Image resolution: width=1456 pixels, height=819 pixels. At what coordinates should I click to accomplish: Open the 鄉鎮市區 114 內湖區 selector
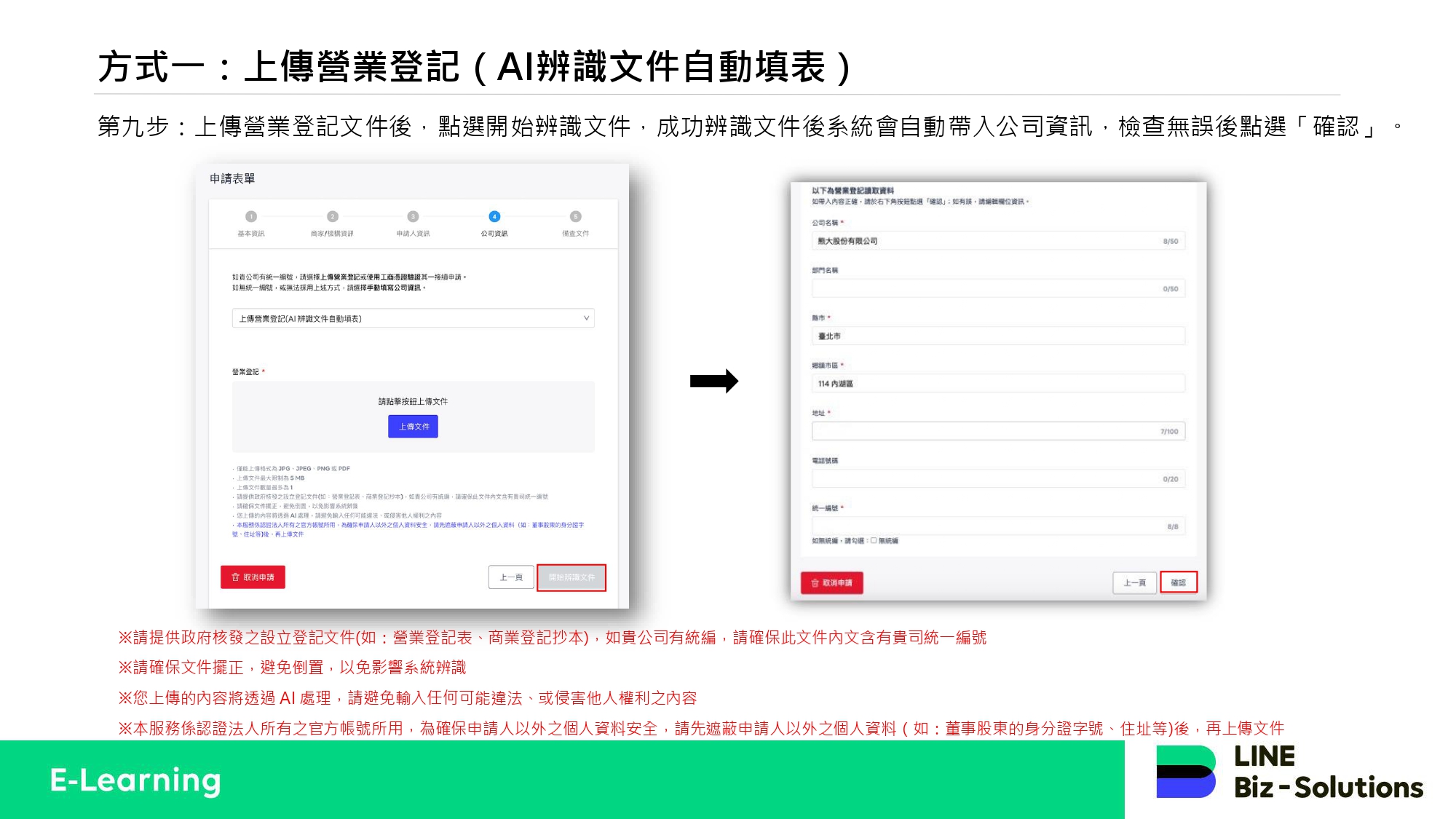tap(997, 384)
